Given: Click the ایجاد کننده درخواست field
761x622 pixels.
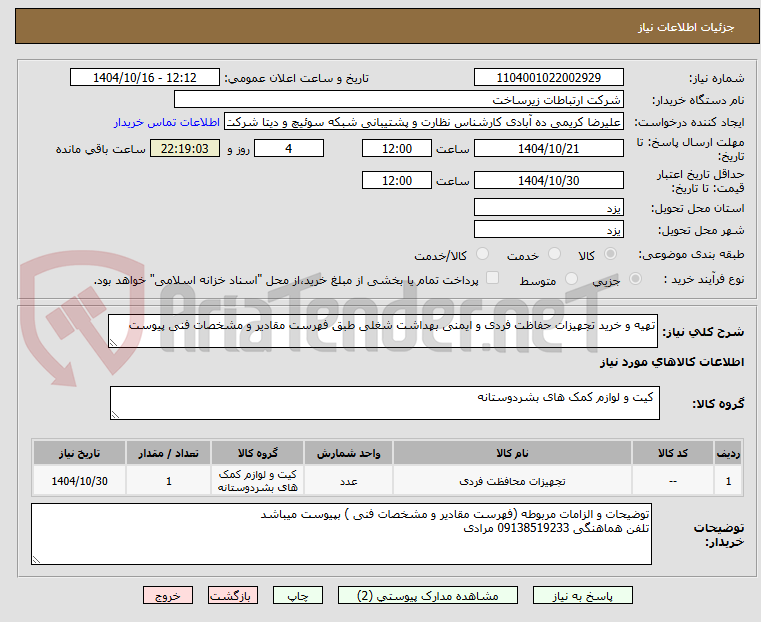Looking at the screenshot, I should (424, 122).
